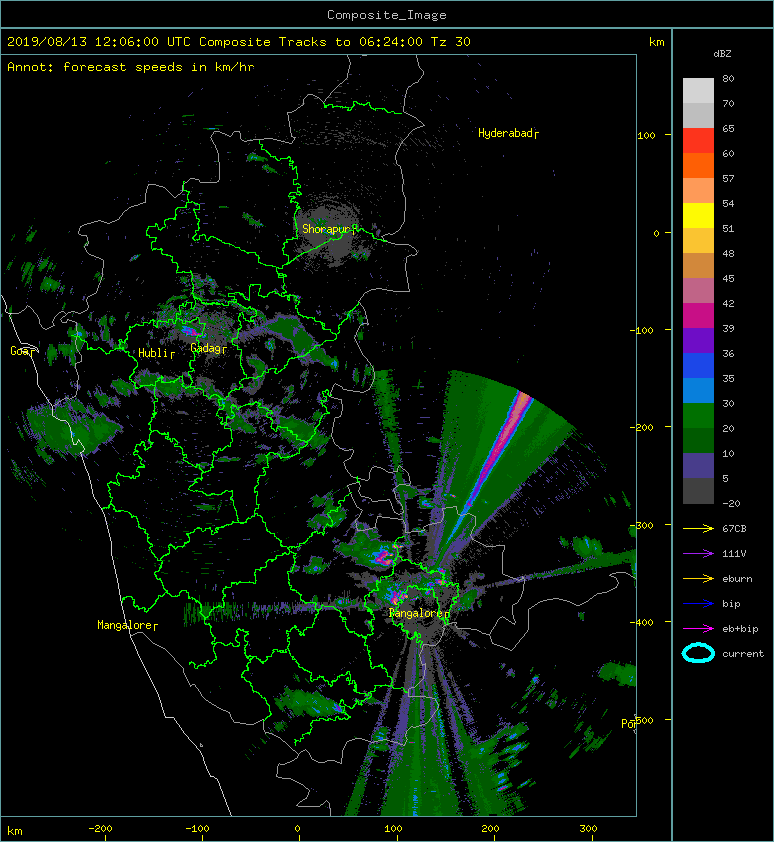Click the gray clutter echo around Shorapur
Image resolution: width=774 pixels, height=842 pixels.
(328, 234)
